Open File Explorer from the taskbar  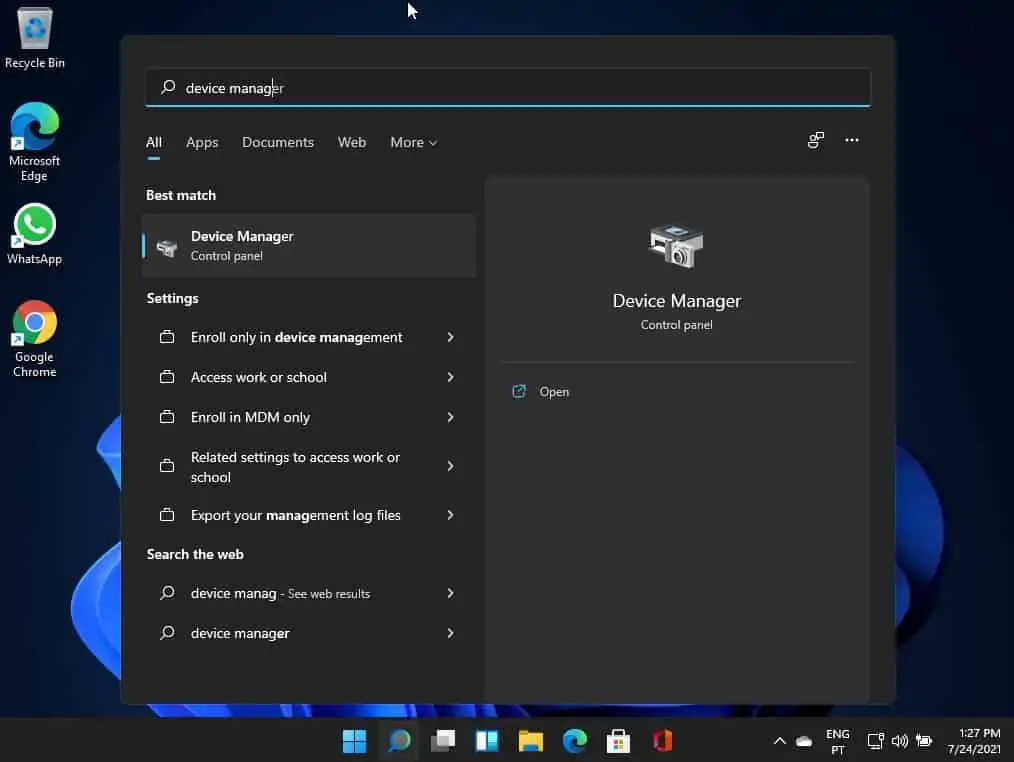pyautogui.click(x=530, y=741)
